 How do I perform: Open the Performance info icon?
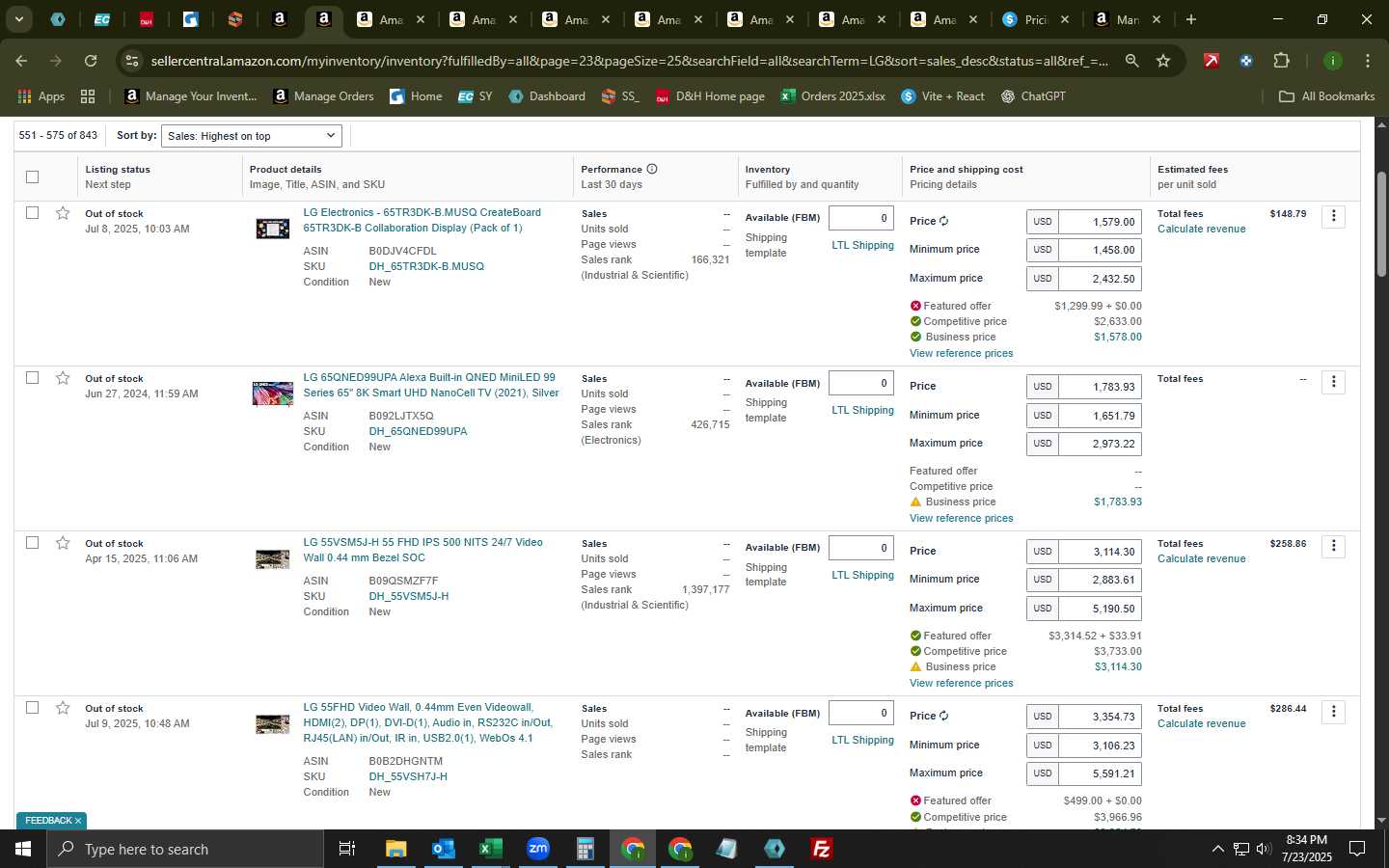pyautogui.click(x=652, y=169)
